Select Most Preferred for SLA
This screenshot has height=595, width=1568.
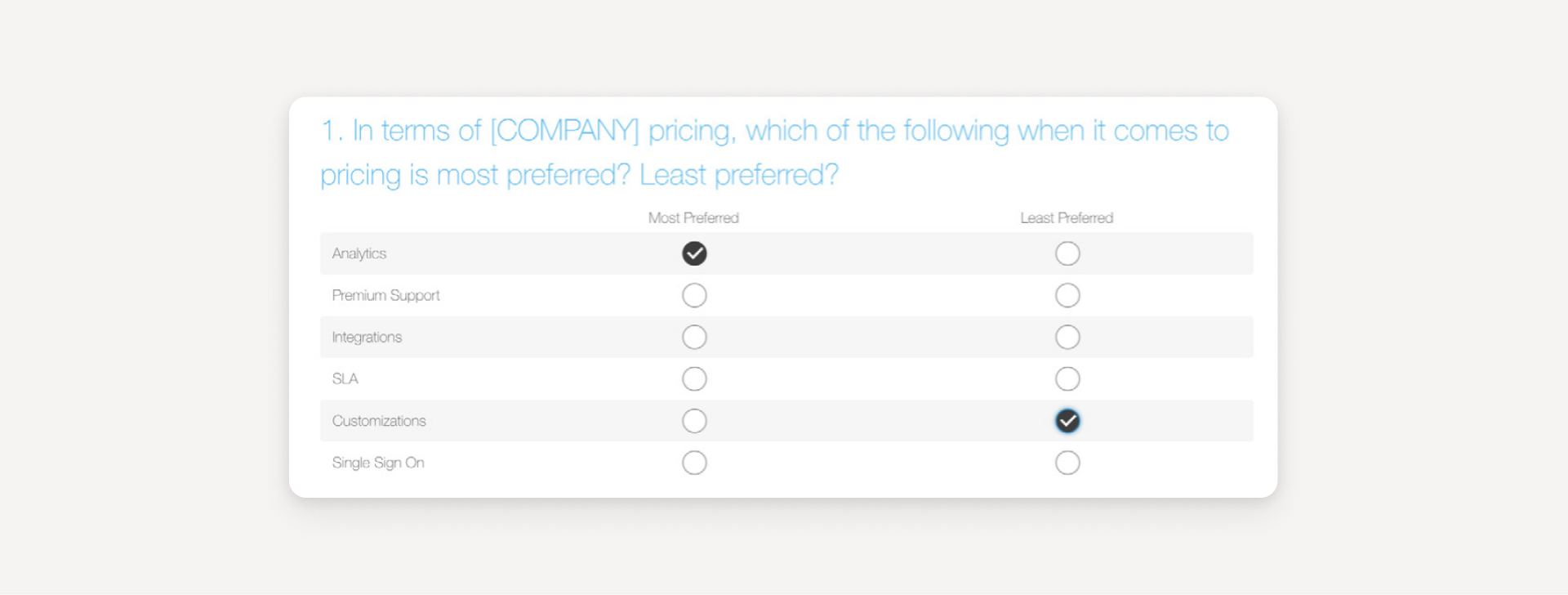point(694,378)
